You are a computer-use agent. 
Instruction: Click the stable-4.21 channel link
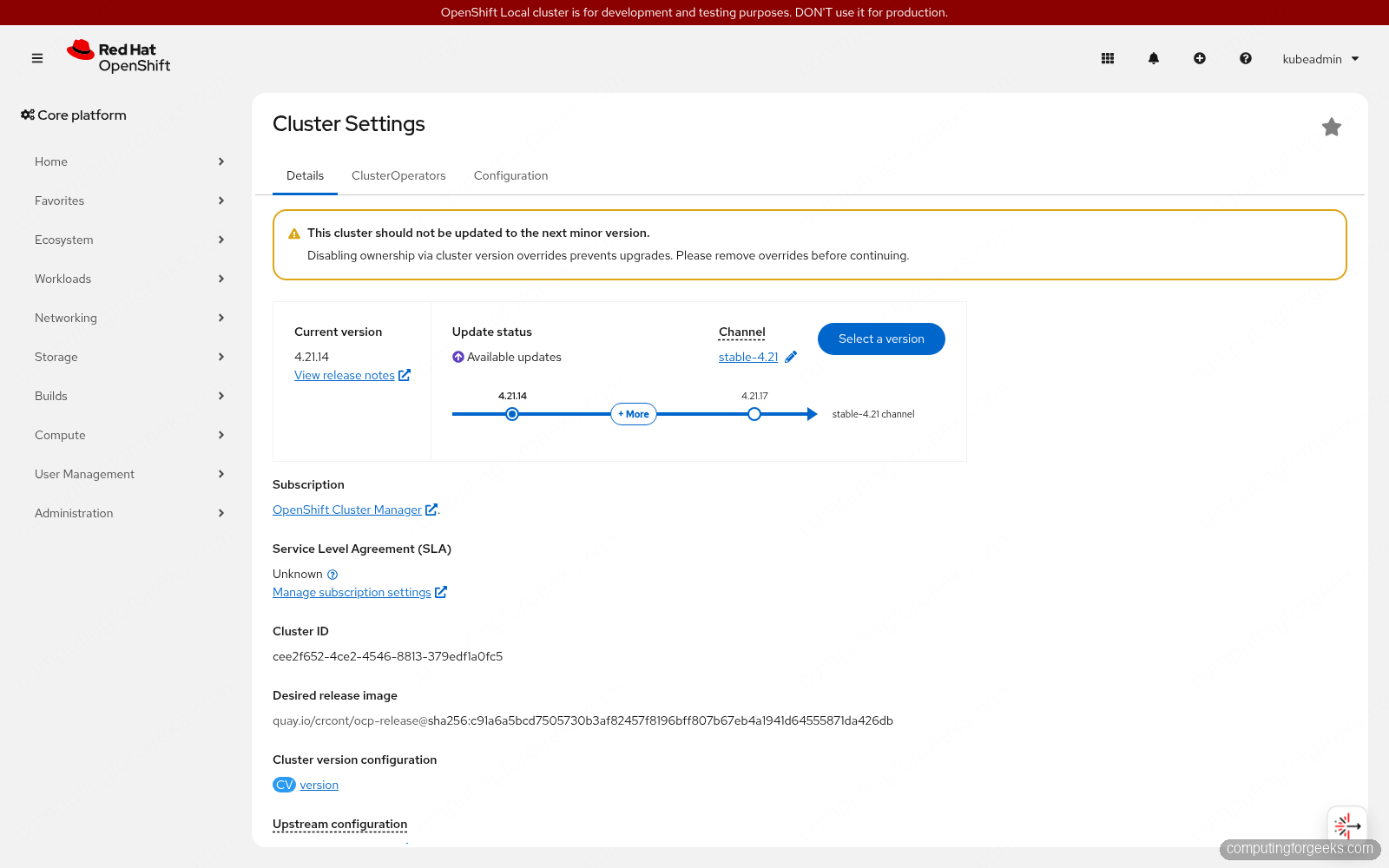click(748, 357)
